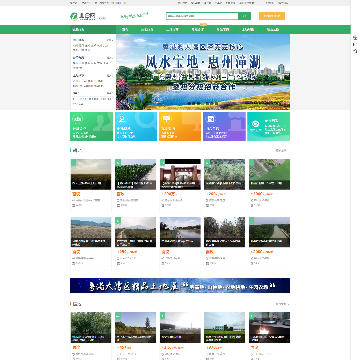
Task: Click green corner badge on corn field listing
Action: coord(118,162)
